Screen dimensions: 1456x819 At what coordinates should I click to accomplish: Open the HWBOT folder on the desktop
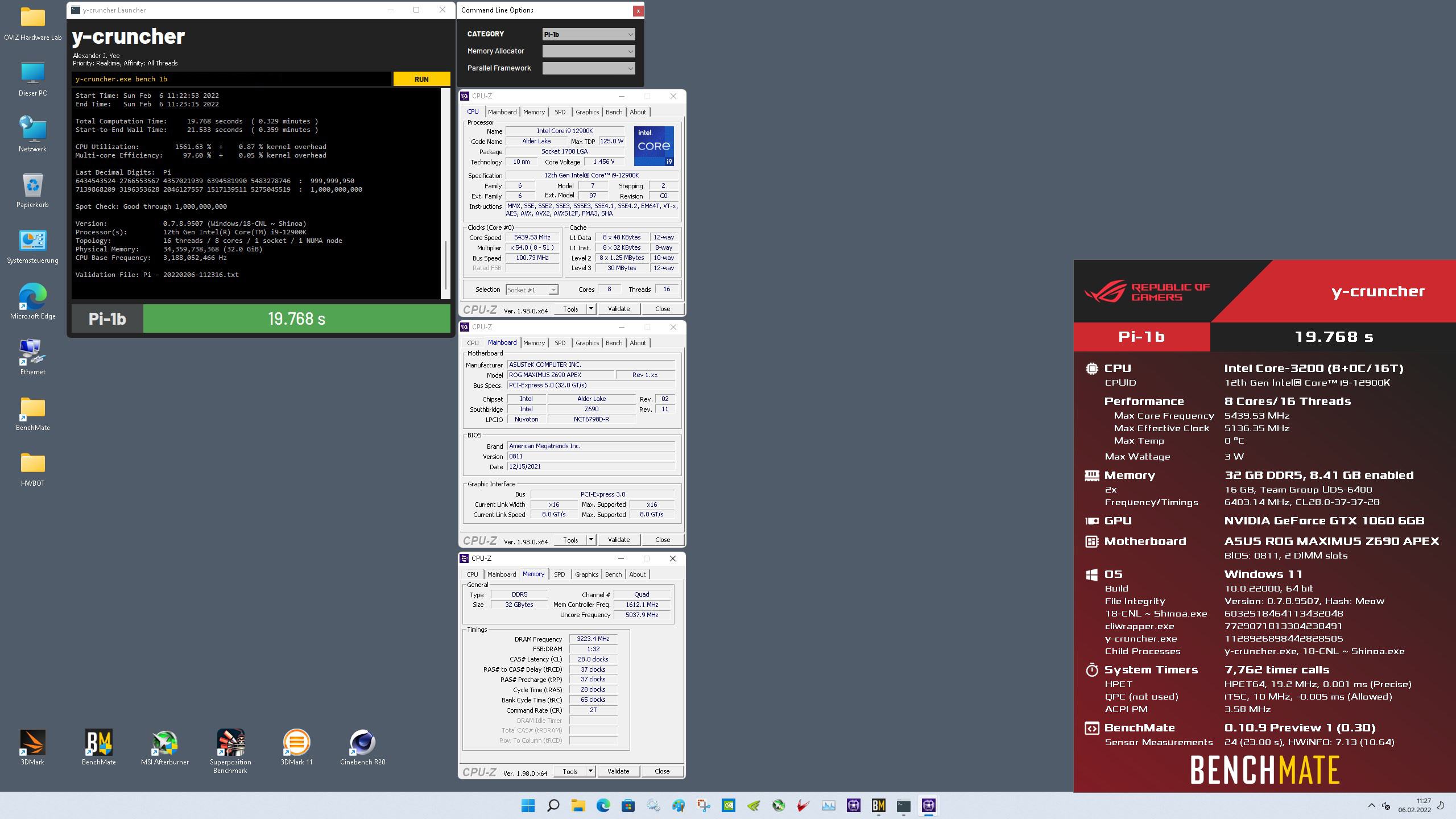(32, 464)
